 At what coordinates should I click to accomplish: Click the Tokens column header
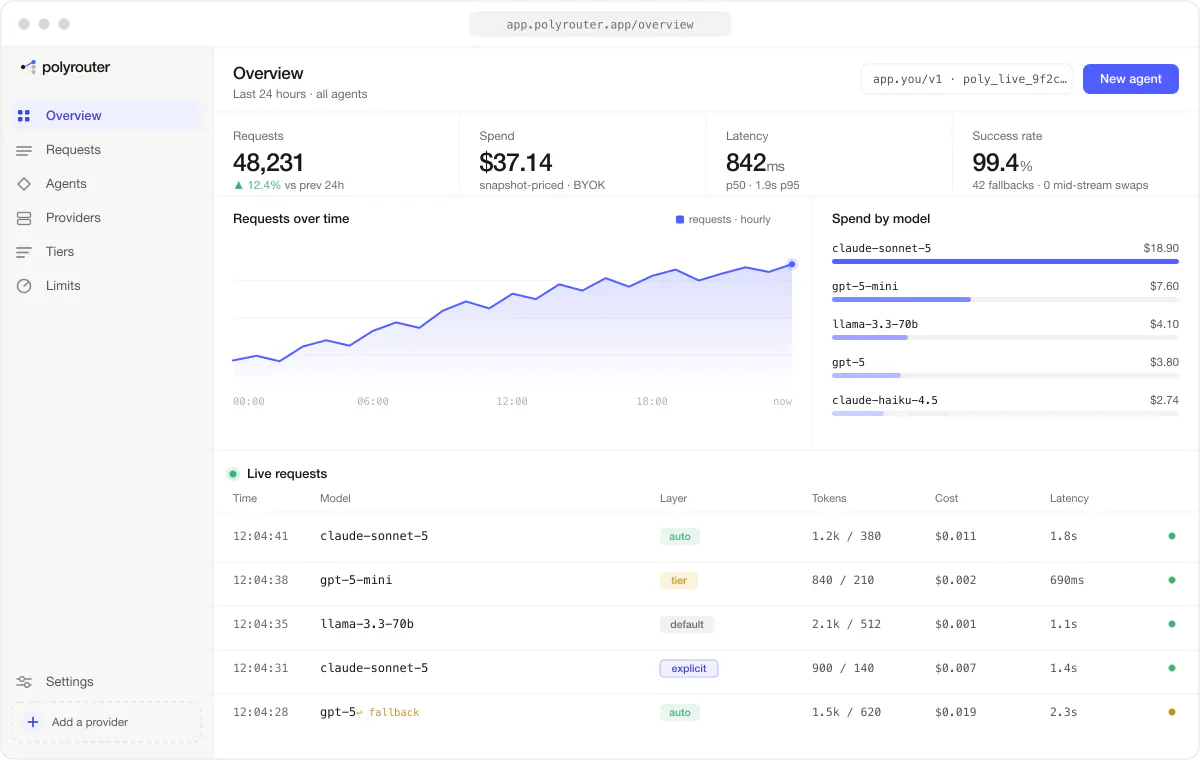click(x=829, y=498)
